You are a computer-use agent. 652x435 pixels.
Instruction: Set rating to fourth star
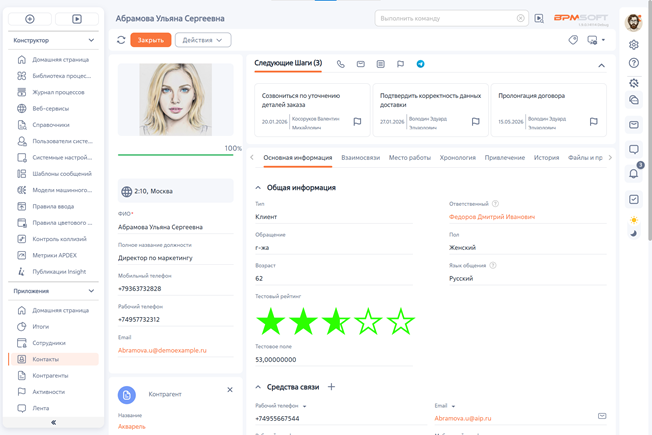coord(368,321)
